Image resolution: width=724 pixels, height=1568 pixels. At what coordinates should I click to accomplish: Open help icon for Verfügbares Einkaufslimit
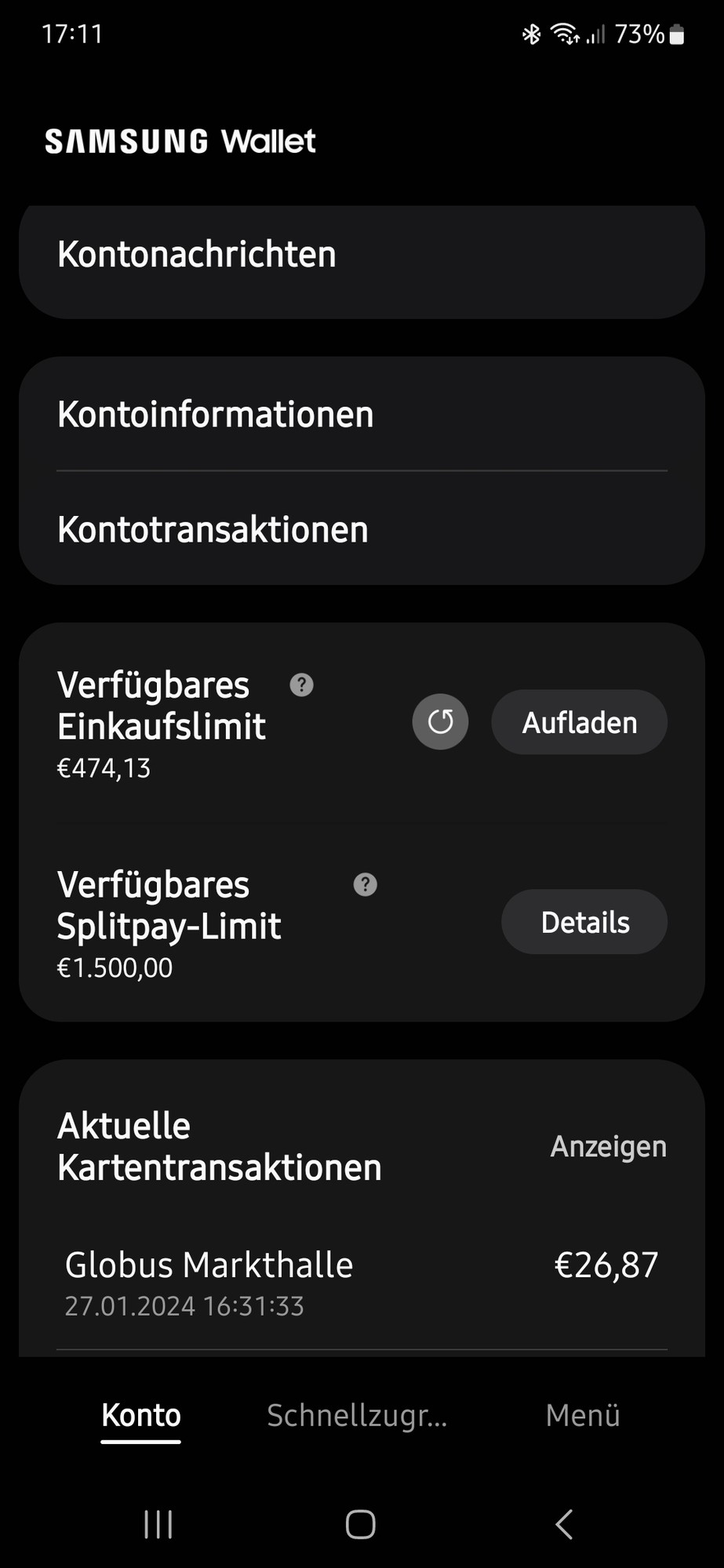click(x=302, y=685)
